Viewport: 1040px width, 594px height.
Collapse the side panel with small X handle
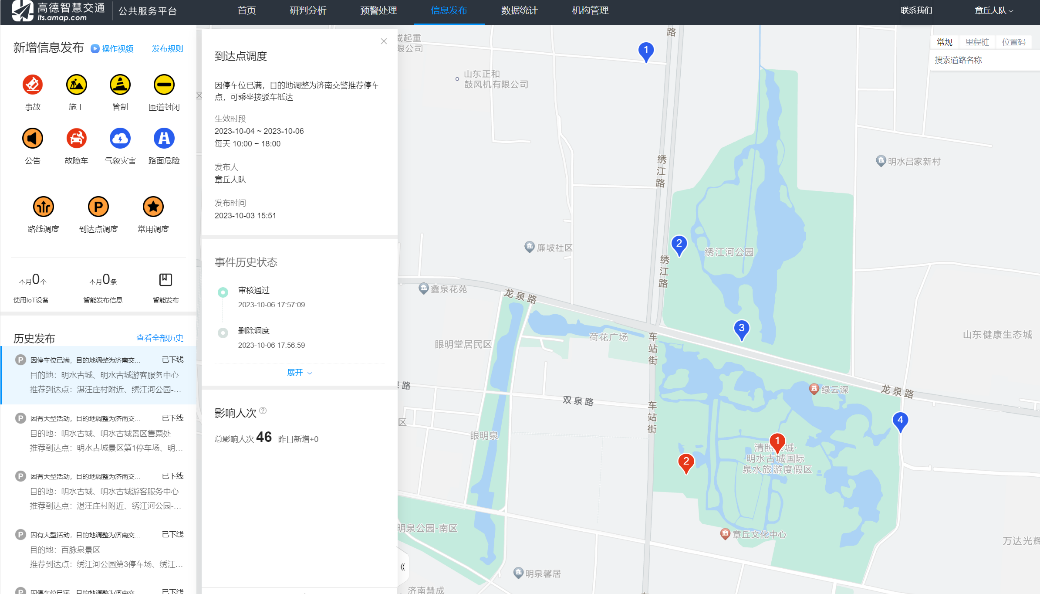tap(199, 95)
